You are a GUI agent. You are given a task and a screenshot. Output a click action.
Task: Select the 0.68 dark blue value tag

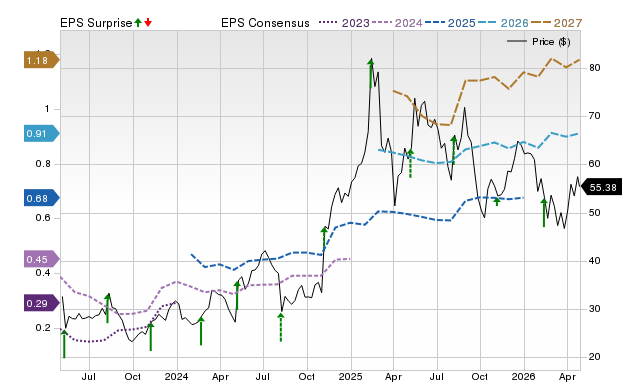point(42,198)
